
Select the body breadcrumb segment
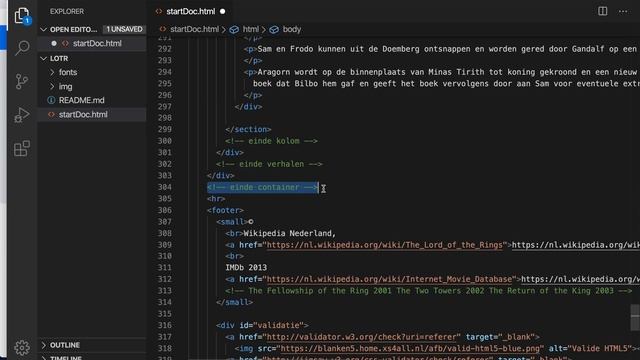[292, 29]
